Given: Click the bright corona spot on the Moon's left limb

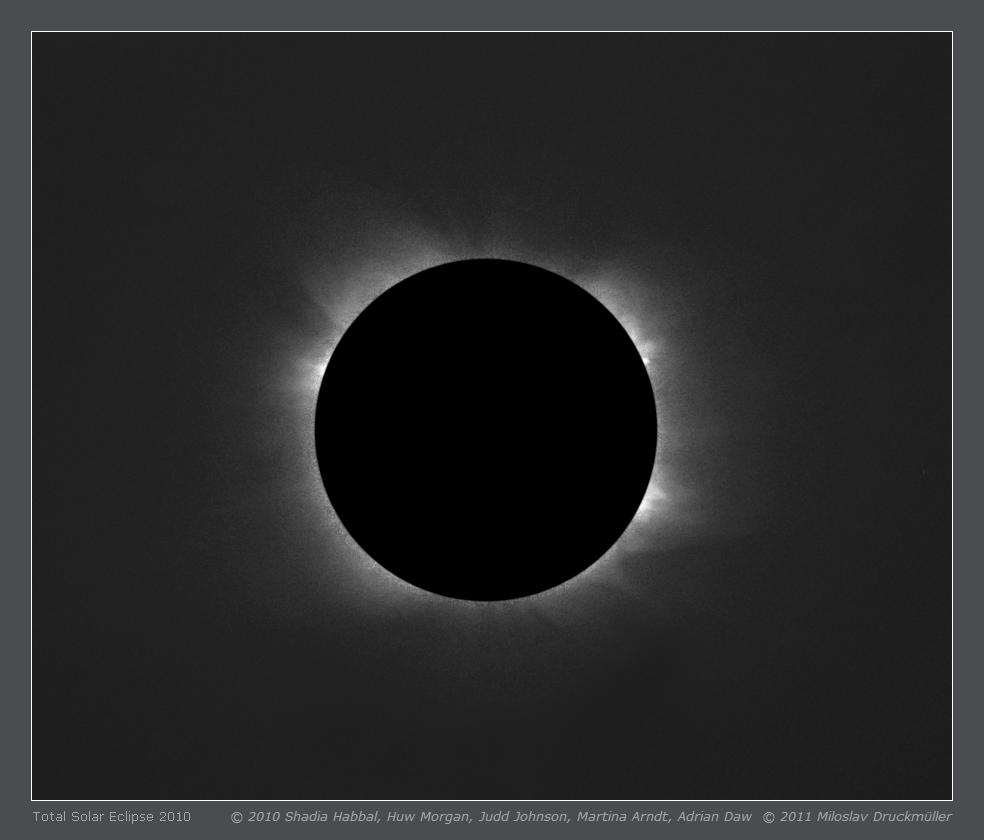Looking at the screenshot, I should tap(317, 371).
